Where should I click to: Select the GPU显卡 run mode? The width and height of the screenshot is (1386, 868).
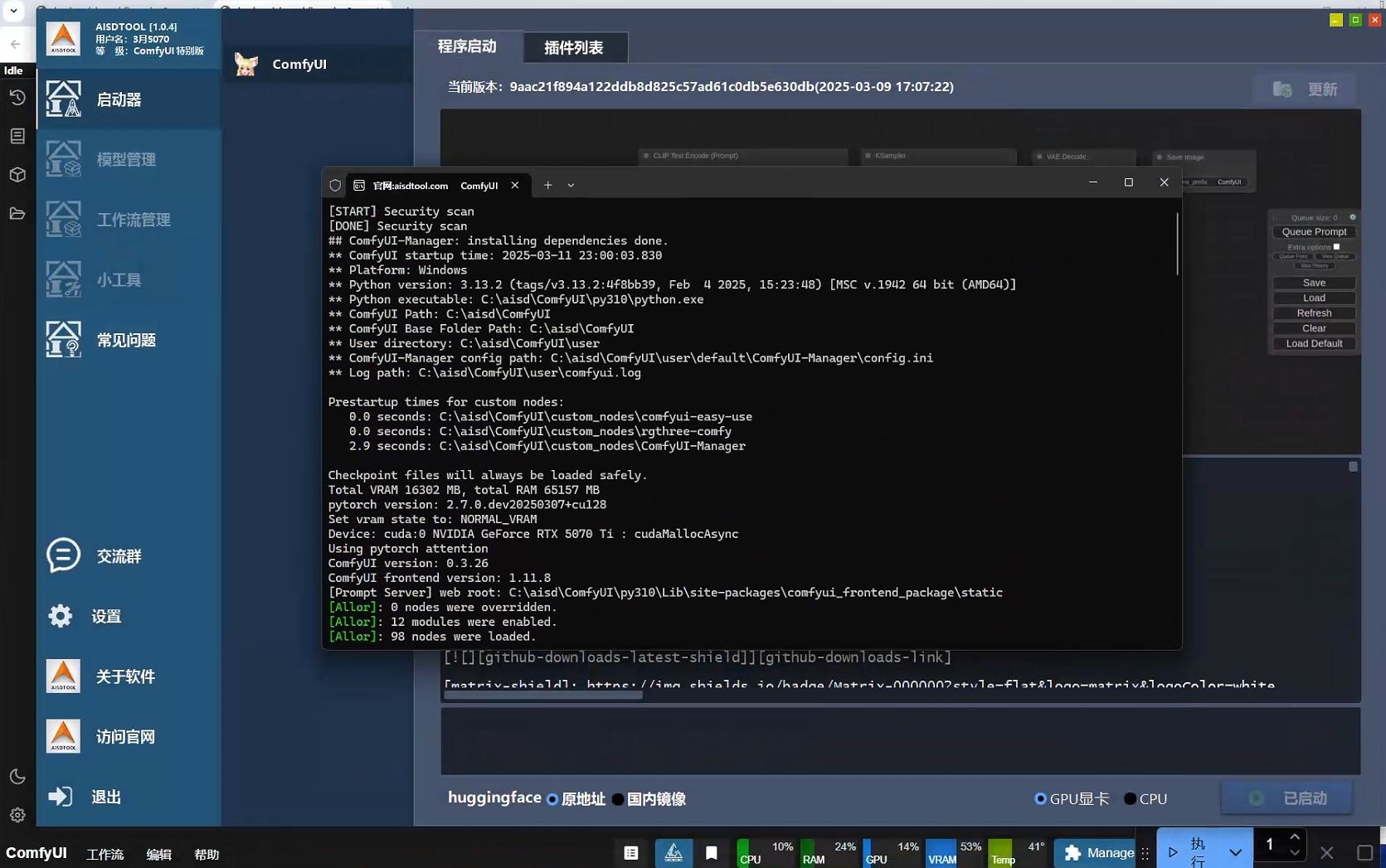pyautogui.click(x=1072, y=799)
